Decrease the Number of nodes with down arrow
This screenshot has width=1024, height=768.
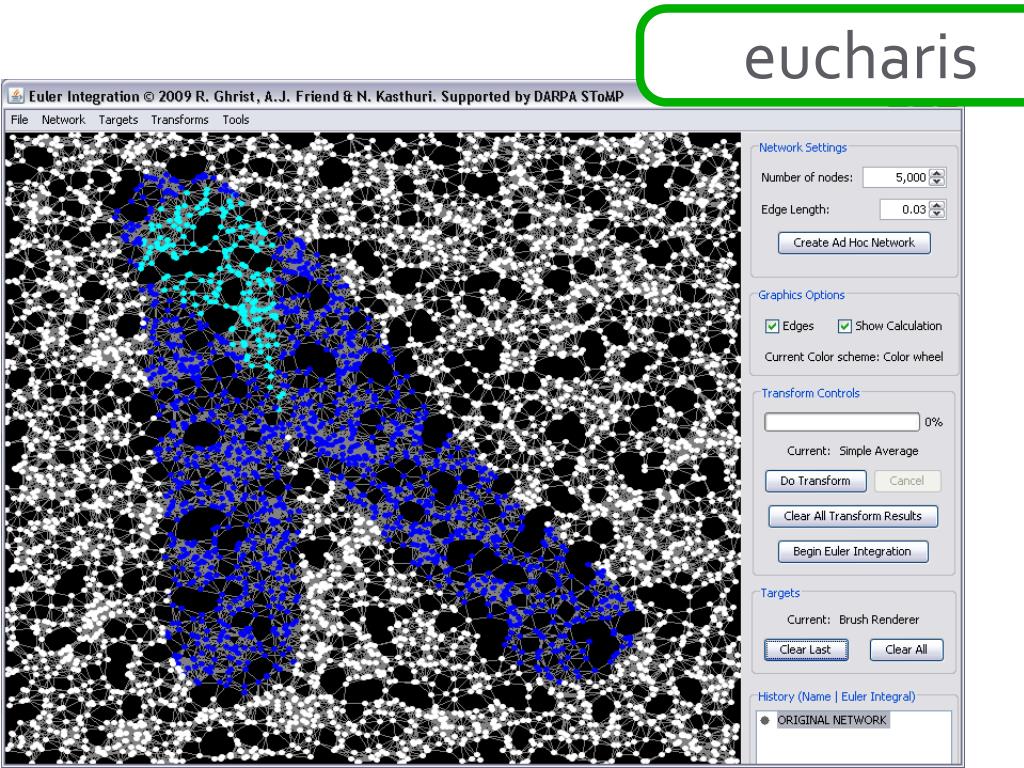[938, 181]
